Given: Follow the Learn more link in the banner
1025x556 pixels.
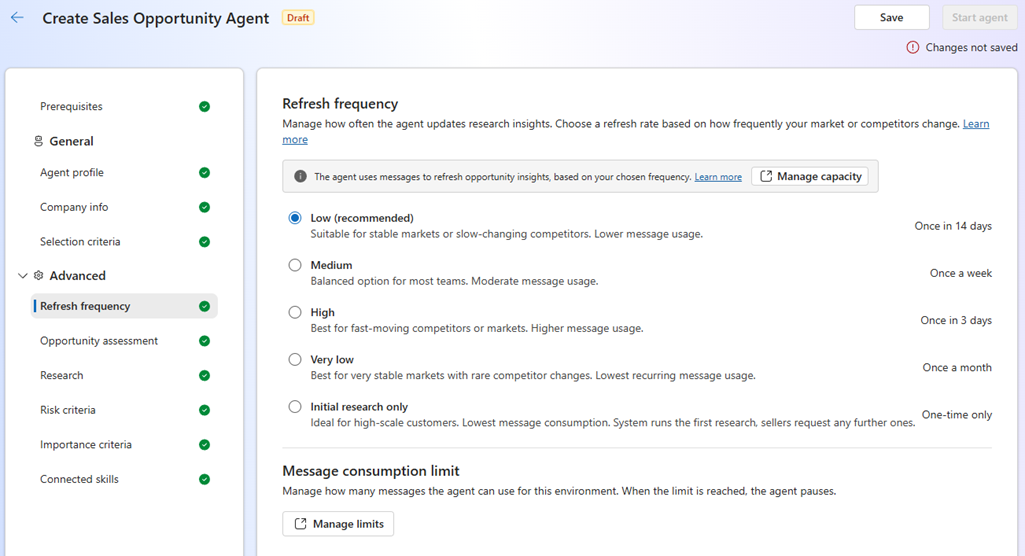Looking at the screenshot, I should click(718, 177).
